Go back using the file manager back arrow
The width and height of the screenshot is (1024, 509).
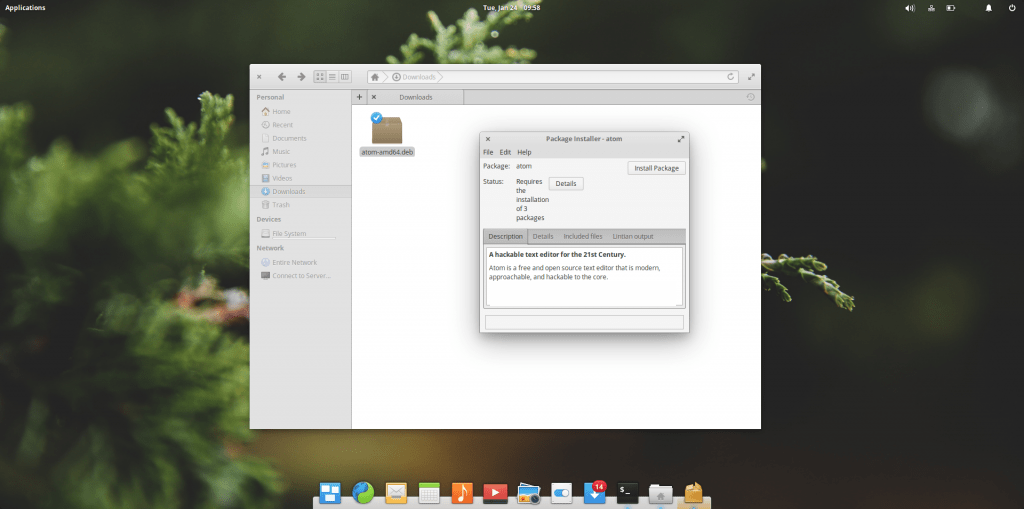pos(282,76)
